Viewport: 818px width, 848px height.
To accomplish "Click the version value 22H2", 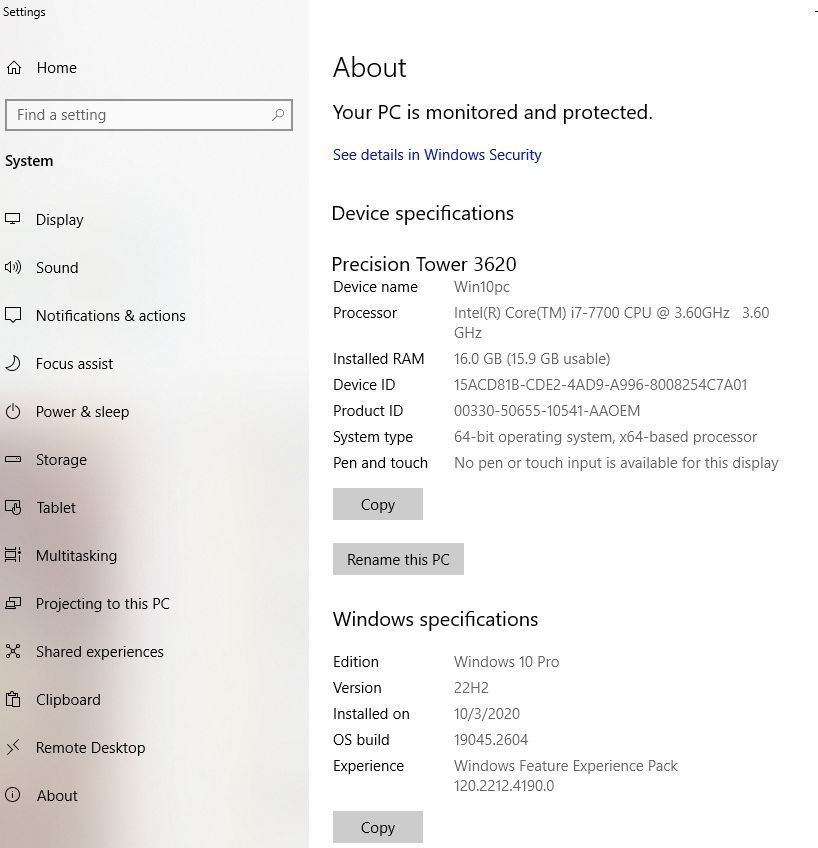I will point(471,688).
